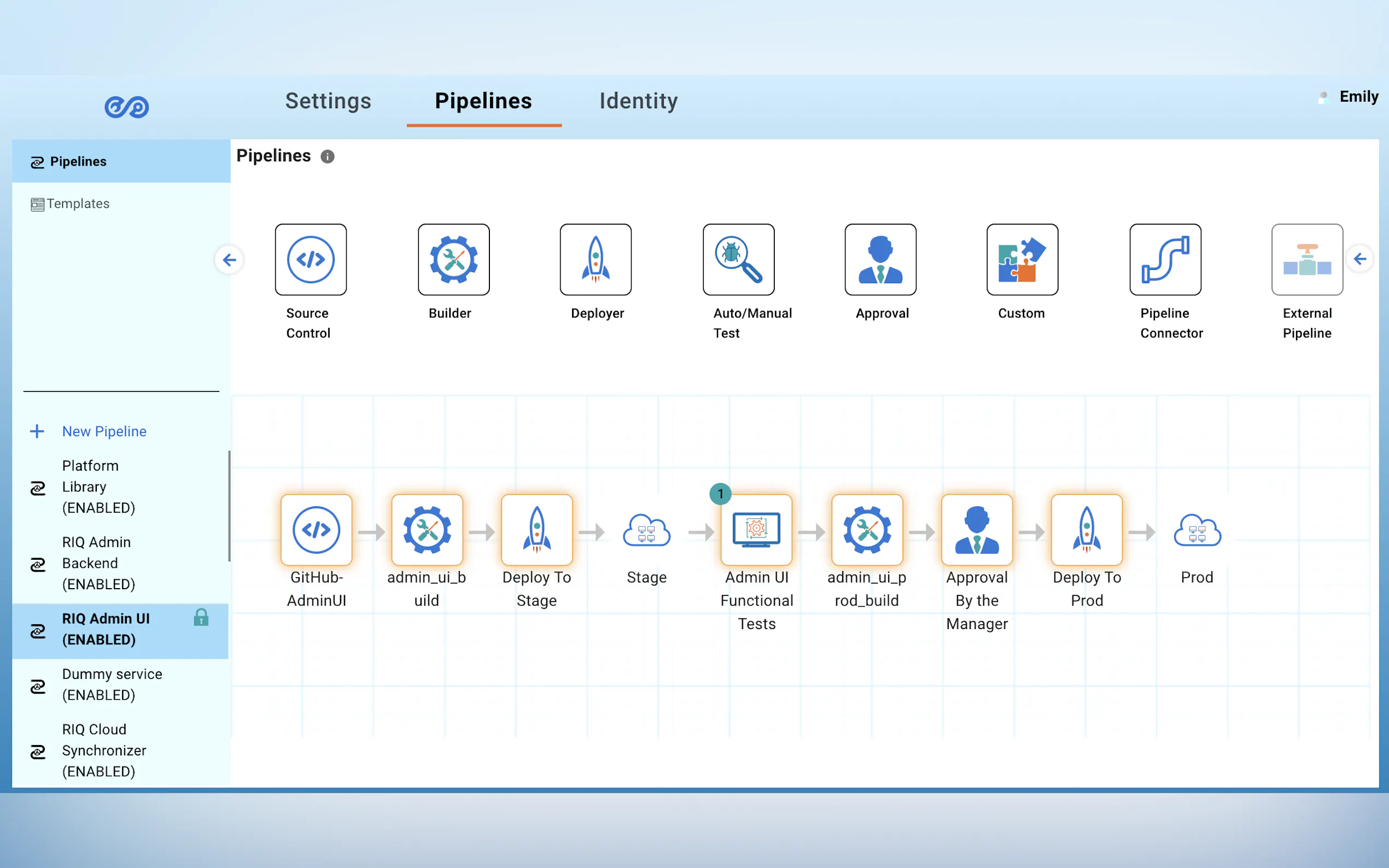Select the Source Control stage icon

(311, 260)
